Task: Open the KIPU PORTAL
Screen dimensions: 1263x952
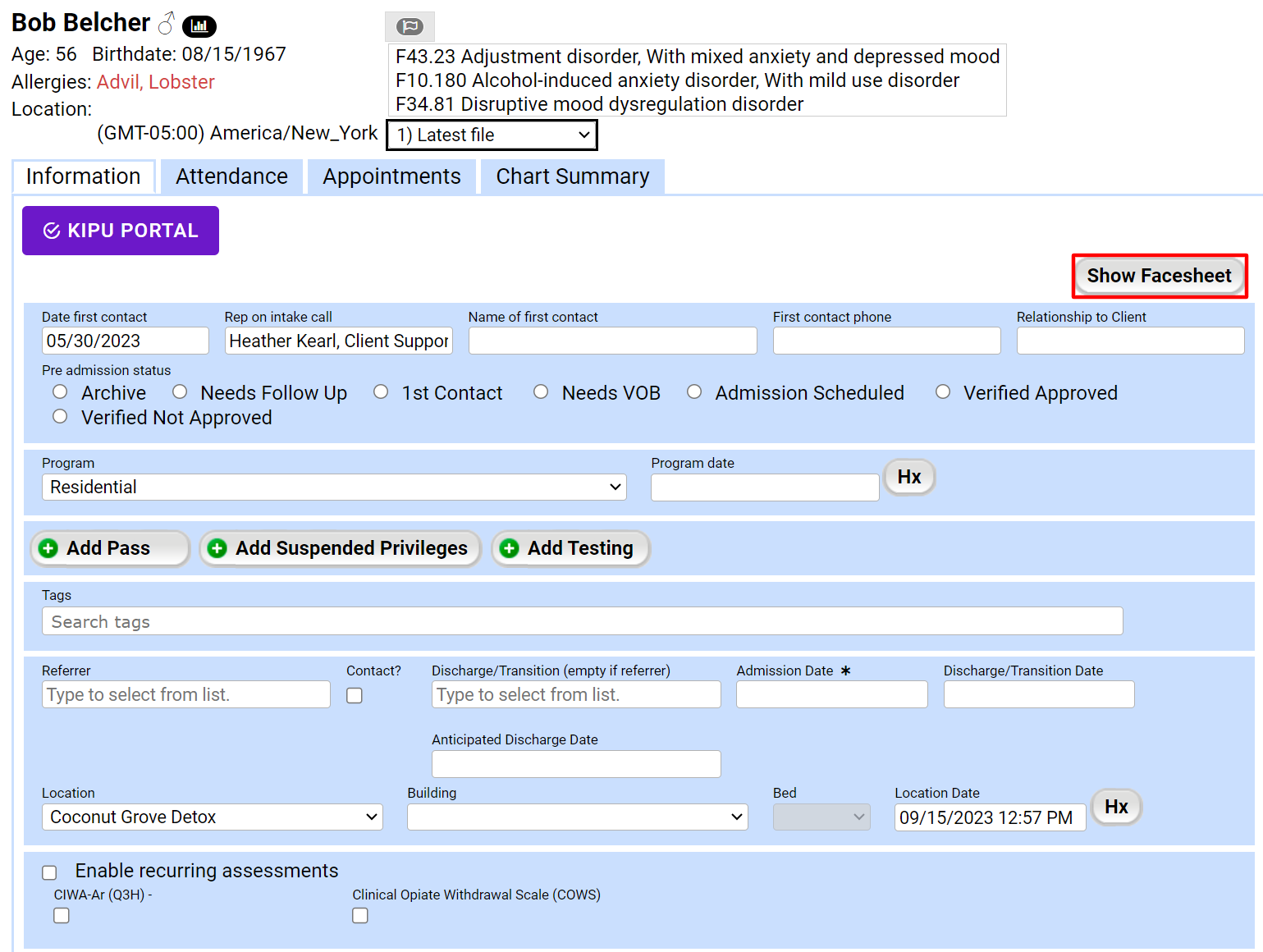Action: tap(120, 231)
